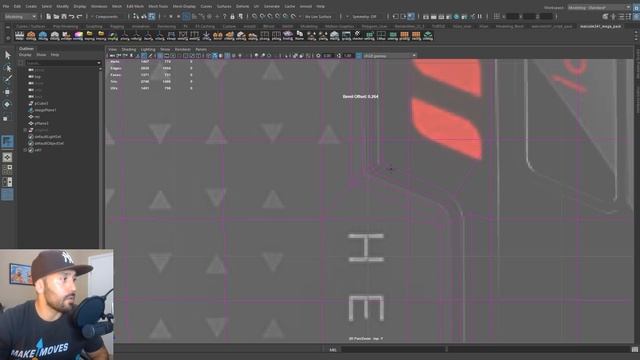Click the first shelf icon at far left

(19, 36)
